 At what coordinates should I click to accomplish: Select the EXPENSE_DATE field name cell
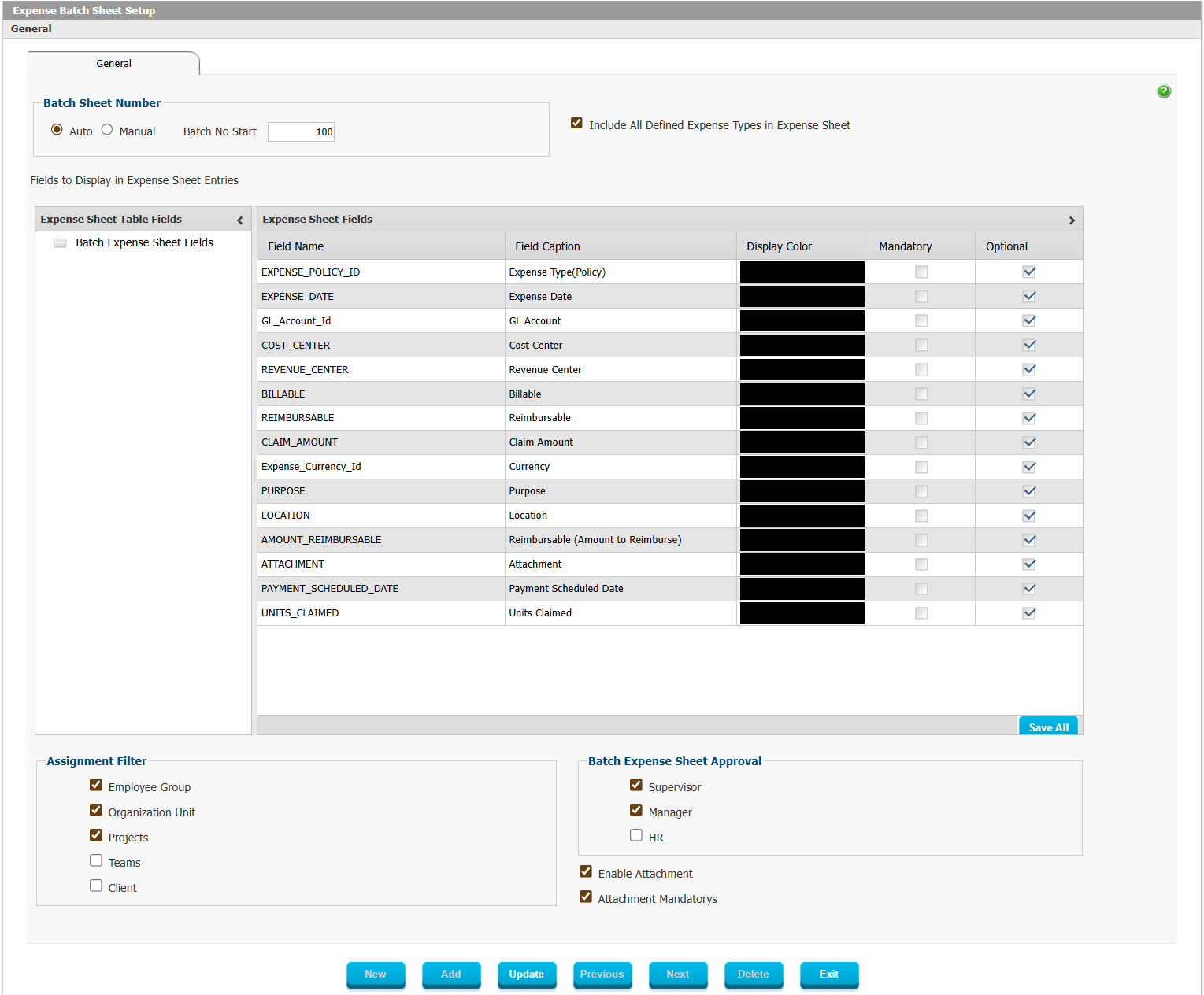381,297
